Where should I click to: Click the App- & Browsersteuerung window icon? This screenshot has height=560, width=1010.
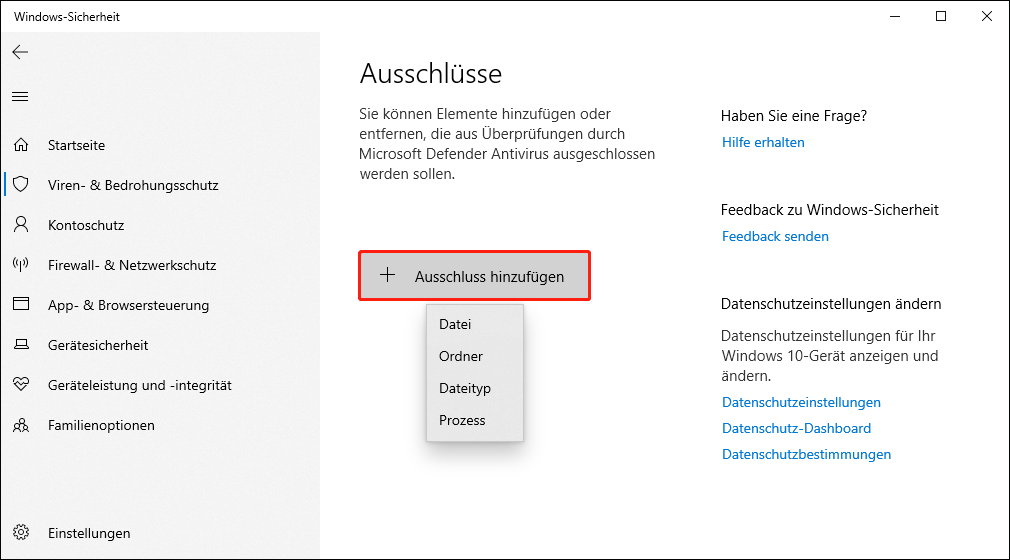click(x=21, y=304)
